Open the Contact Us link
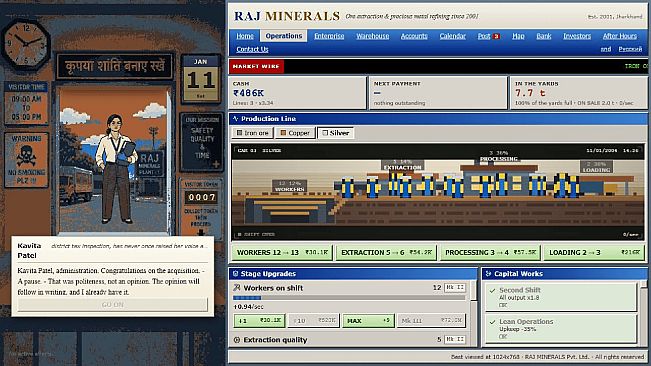Screen dimensions: 651x366 [252, 49]
